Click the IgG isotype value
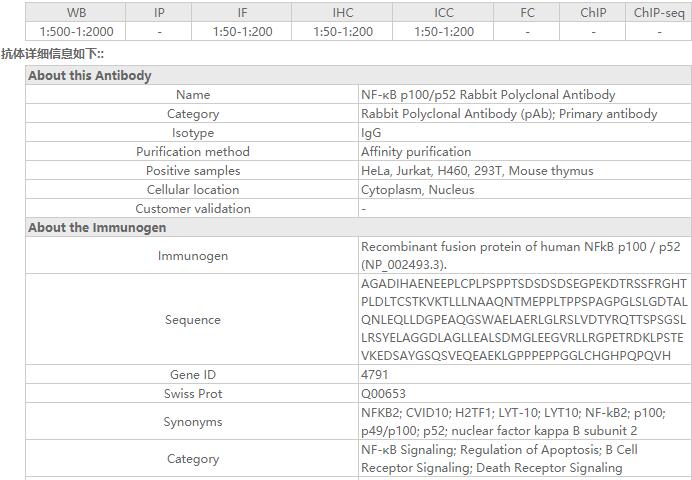This screenshot has height=480, width=692. tap(371, 133)
